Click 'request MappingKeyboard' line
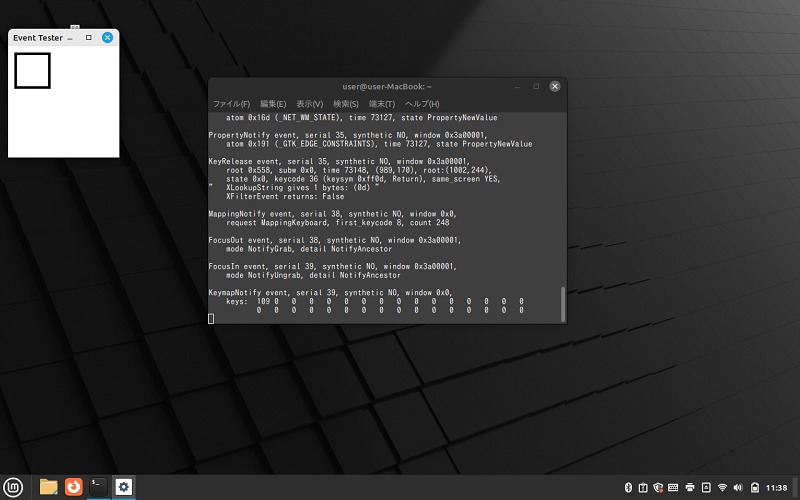The width and height of the screenshot is (800, 500). [338, 222]
